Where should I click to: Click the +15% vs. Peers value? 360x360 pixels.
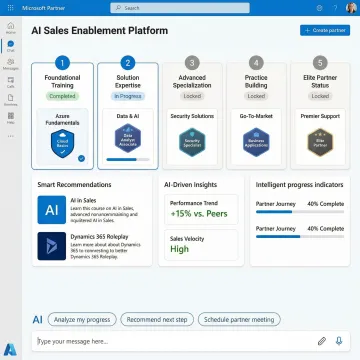coord(199,214)
